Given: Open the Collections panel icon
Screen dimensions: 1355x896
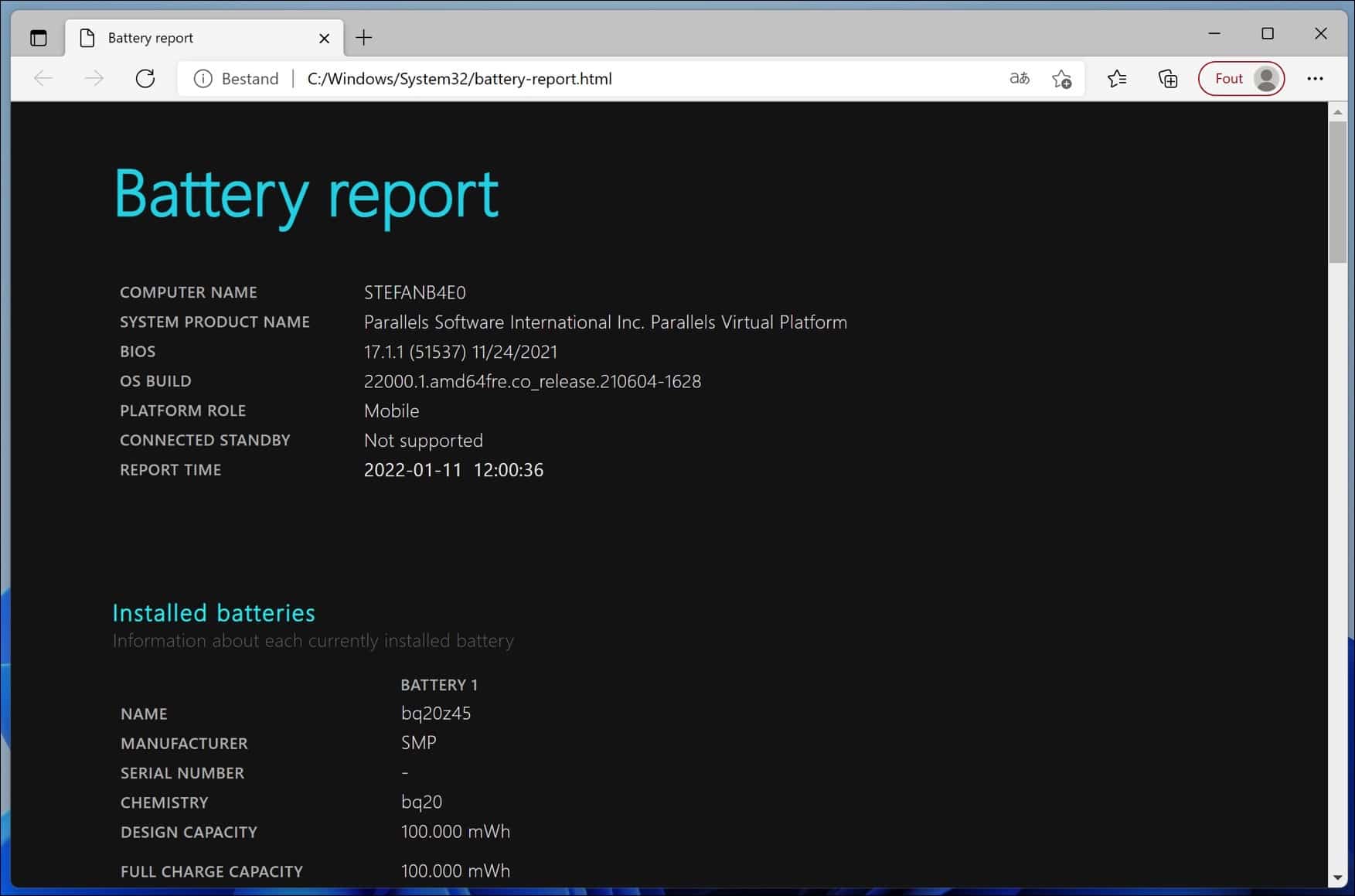Looking at the screenshot, I should [x=1167, y=78].
